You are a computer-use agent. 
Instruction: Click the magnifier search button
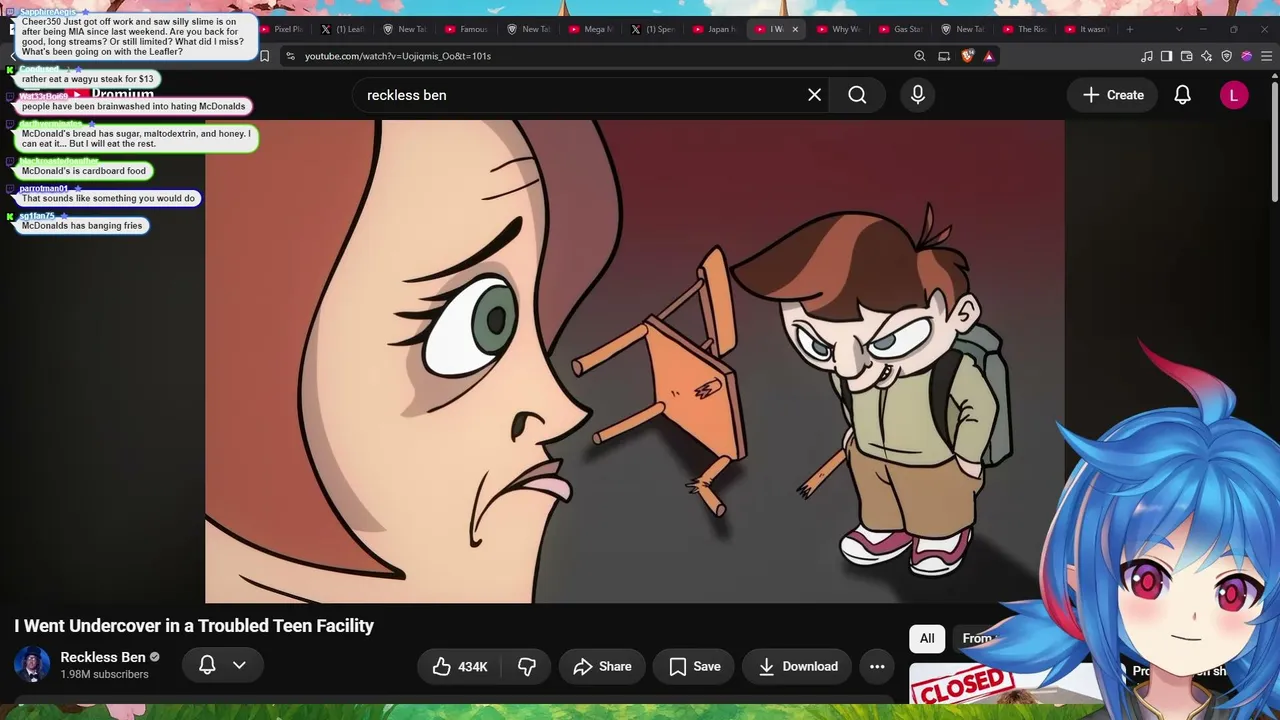coord(857,95)
